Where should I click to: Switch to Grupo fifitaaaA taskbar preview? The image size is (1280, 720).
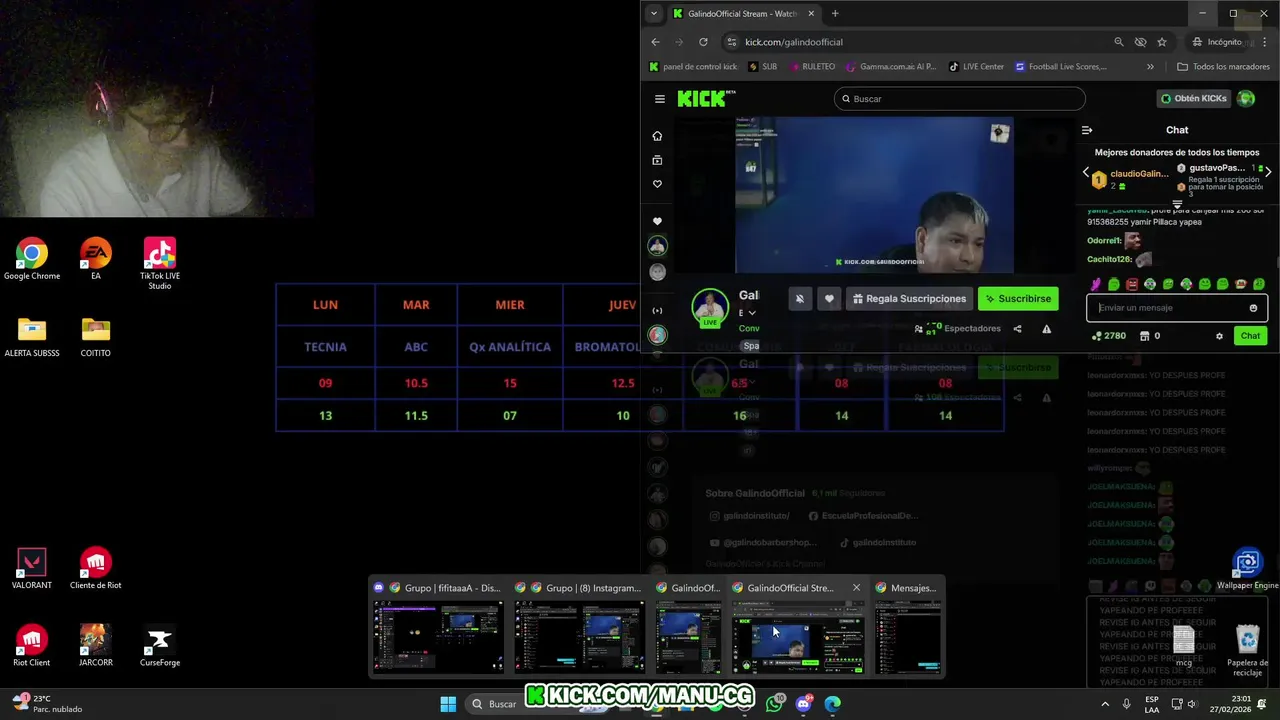pyautogui.click(x=438, y=626)
